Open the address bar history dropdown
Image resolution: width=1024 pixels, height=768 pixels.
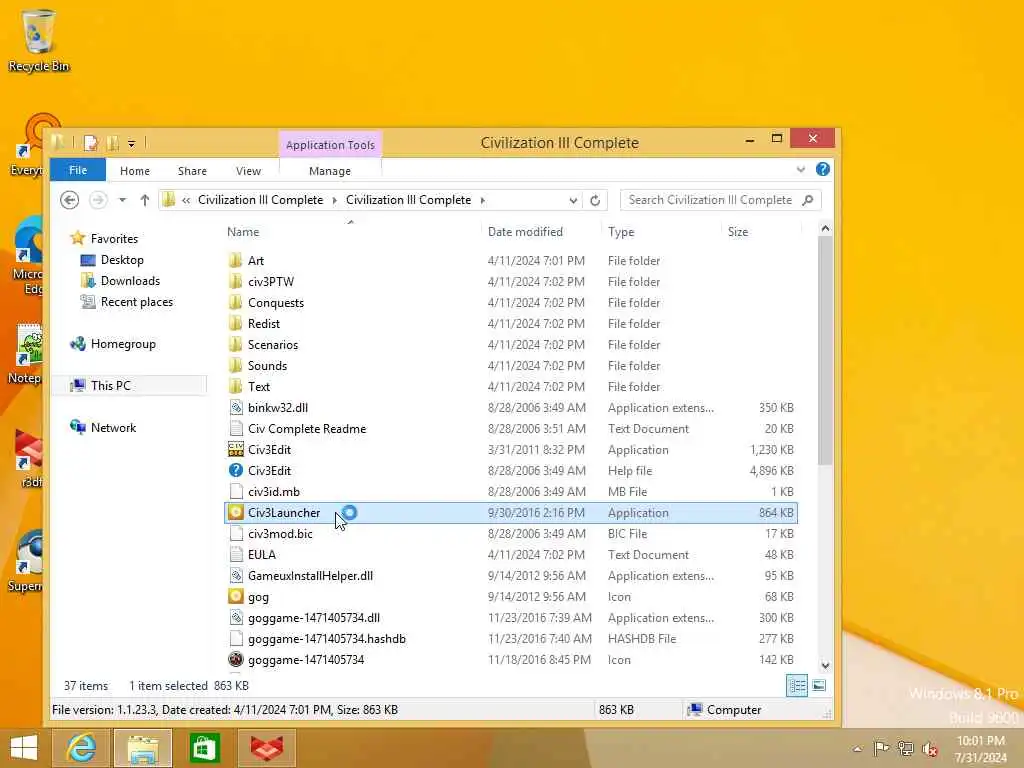(x=573, y=200)
